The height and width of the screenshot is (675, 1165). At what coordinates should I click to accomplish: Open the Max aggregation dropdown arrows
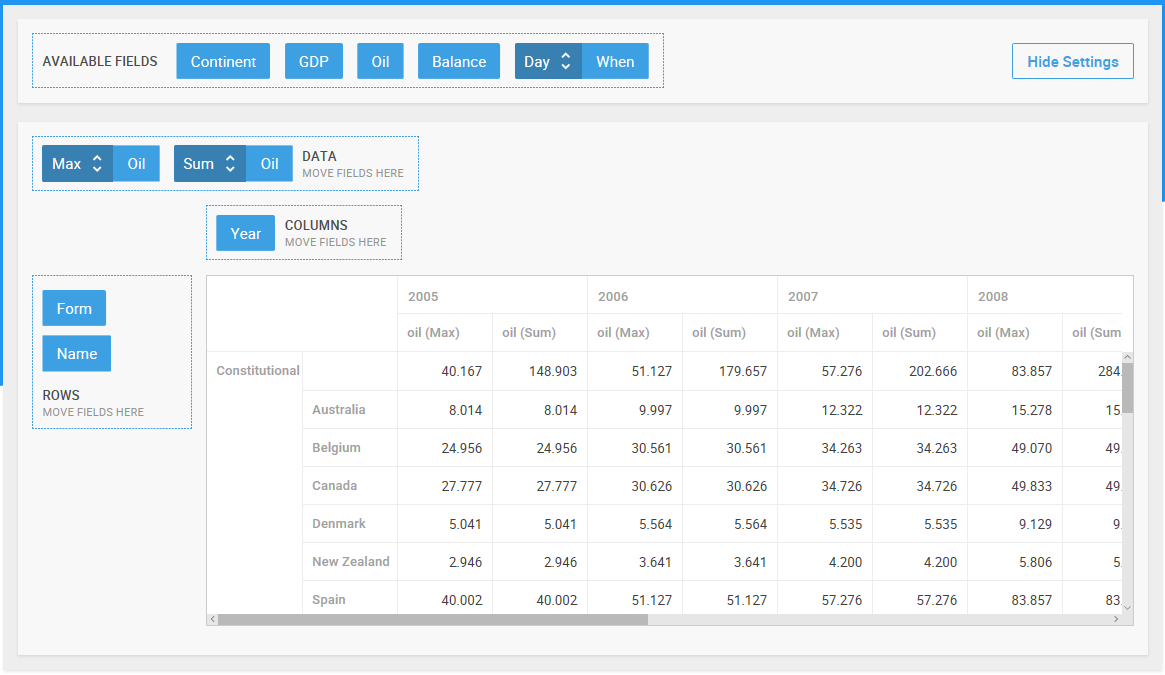tap(97, 164)
